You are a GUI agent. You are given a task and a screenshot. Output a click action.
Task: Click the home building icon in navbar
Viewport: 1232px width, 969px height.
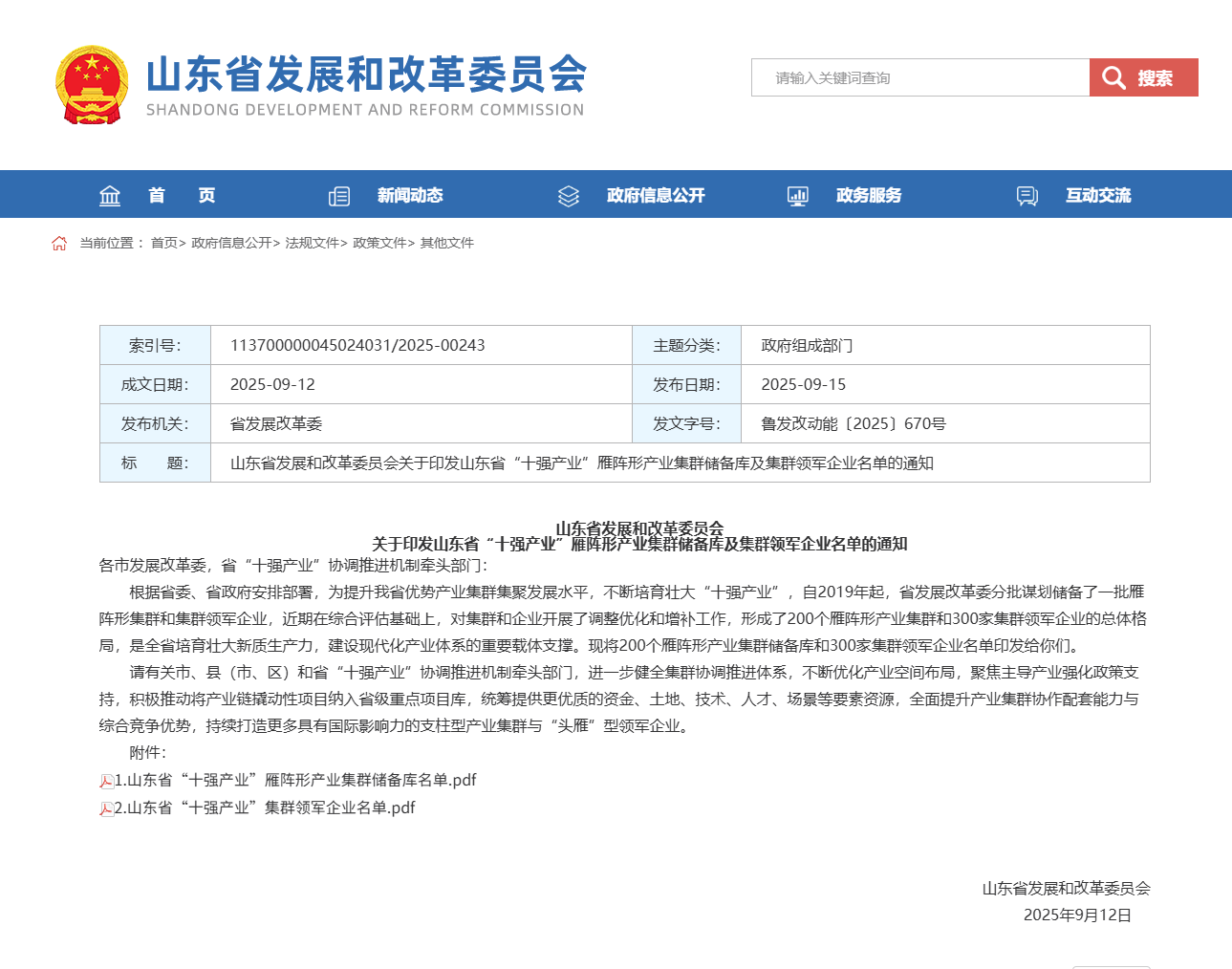click(x=110, y=196)
